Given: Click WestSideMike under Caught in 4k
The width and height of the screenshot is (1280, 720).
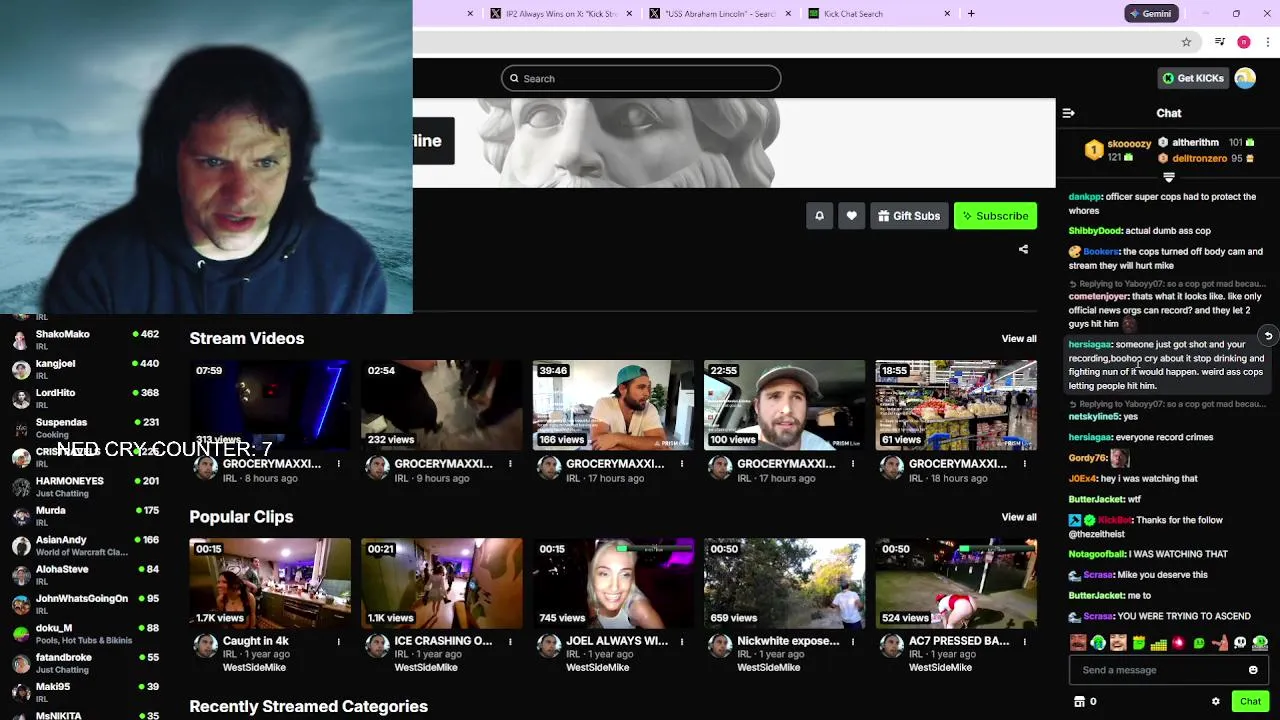Looking at the screenshot, I should (254, 667).
